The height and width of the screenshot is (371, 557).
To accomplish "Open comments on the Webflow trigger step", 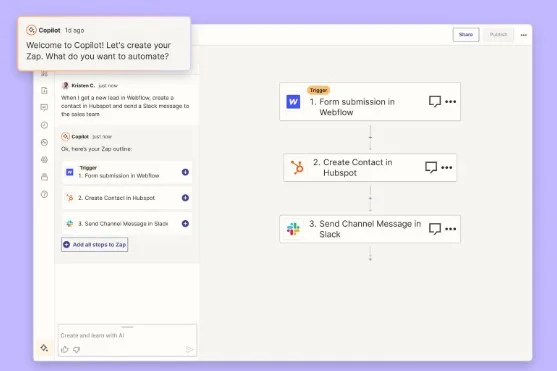I will pyautogui.click(x=435, y=102).
